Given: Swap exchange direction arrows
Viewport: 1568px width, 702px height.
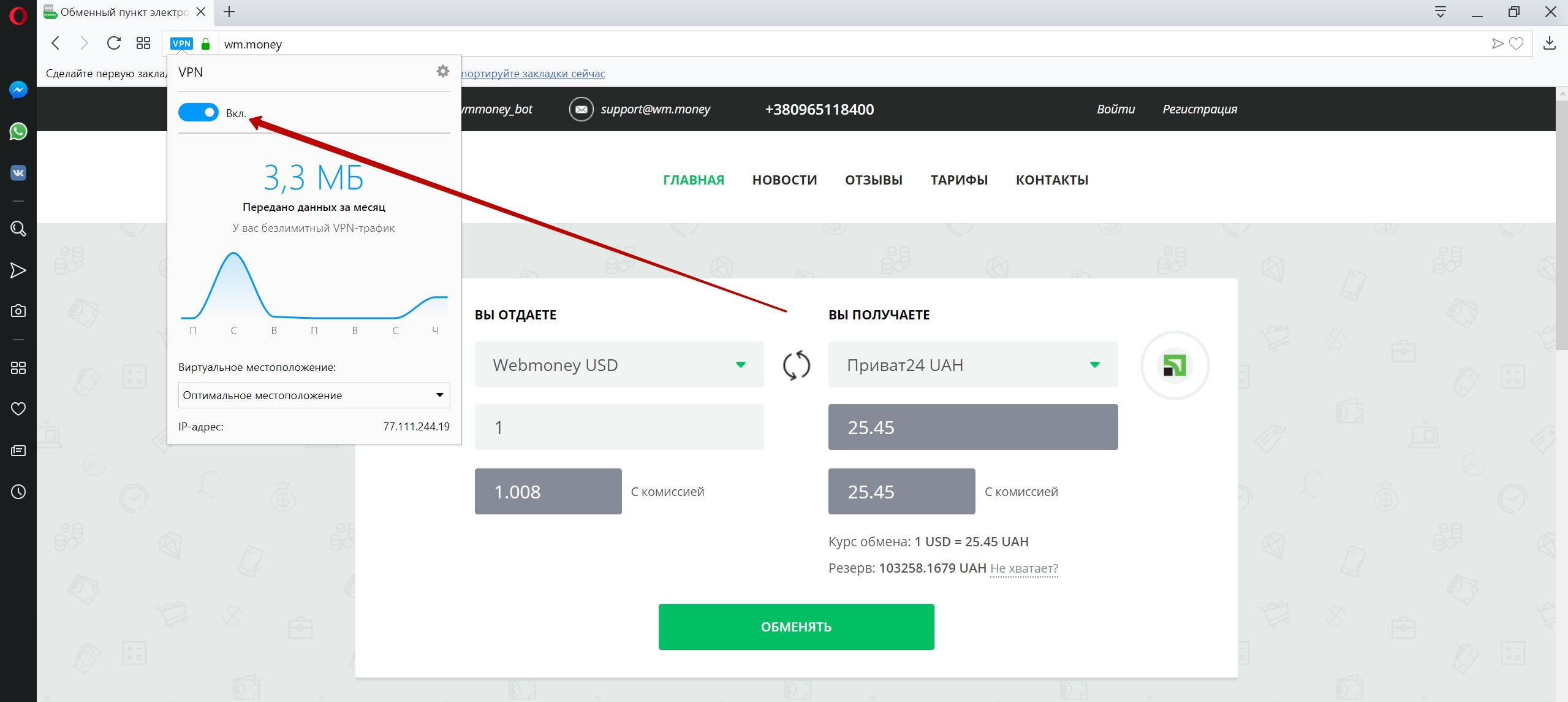Looking at the screenshot, I should click(x=797, y=365).
